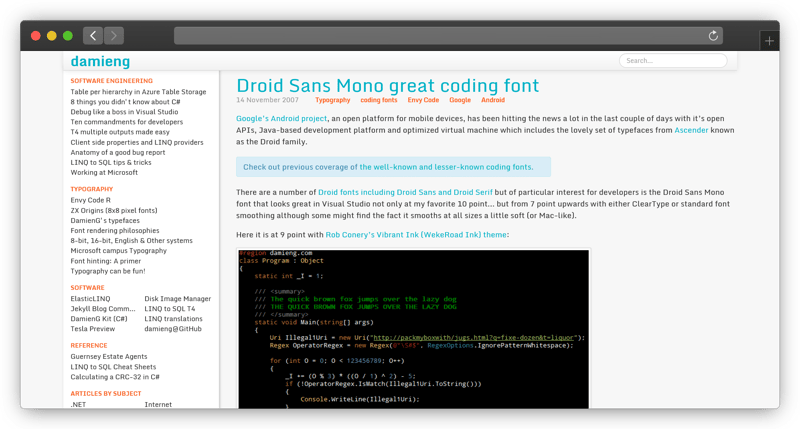
Task: Open Typography can be fun!
Action: point(108,271)
